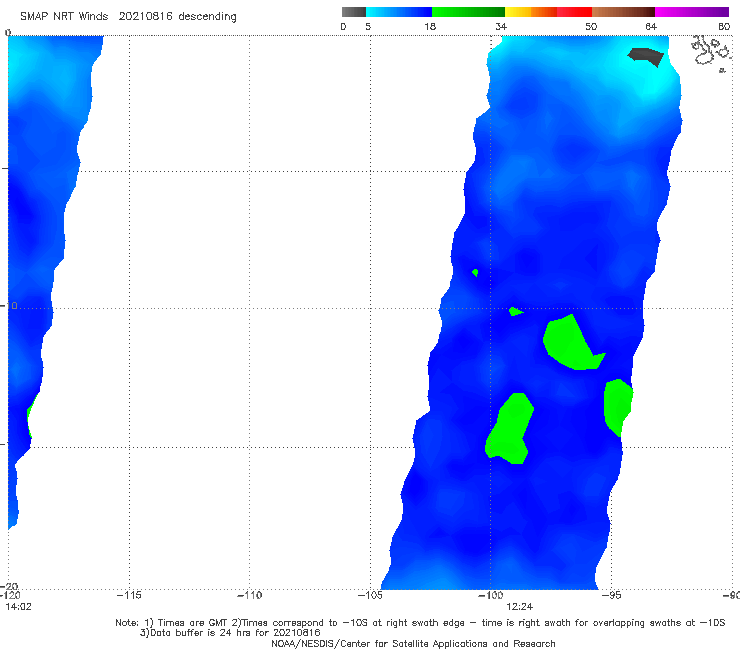
Task: Click the '-20' latitude axis label
Action: pos(9,586)
